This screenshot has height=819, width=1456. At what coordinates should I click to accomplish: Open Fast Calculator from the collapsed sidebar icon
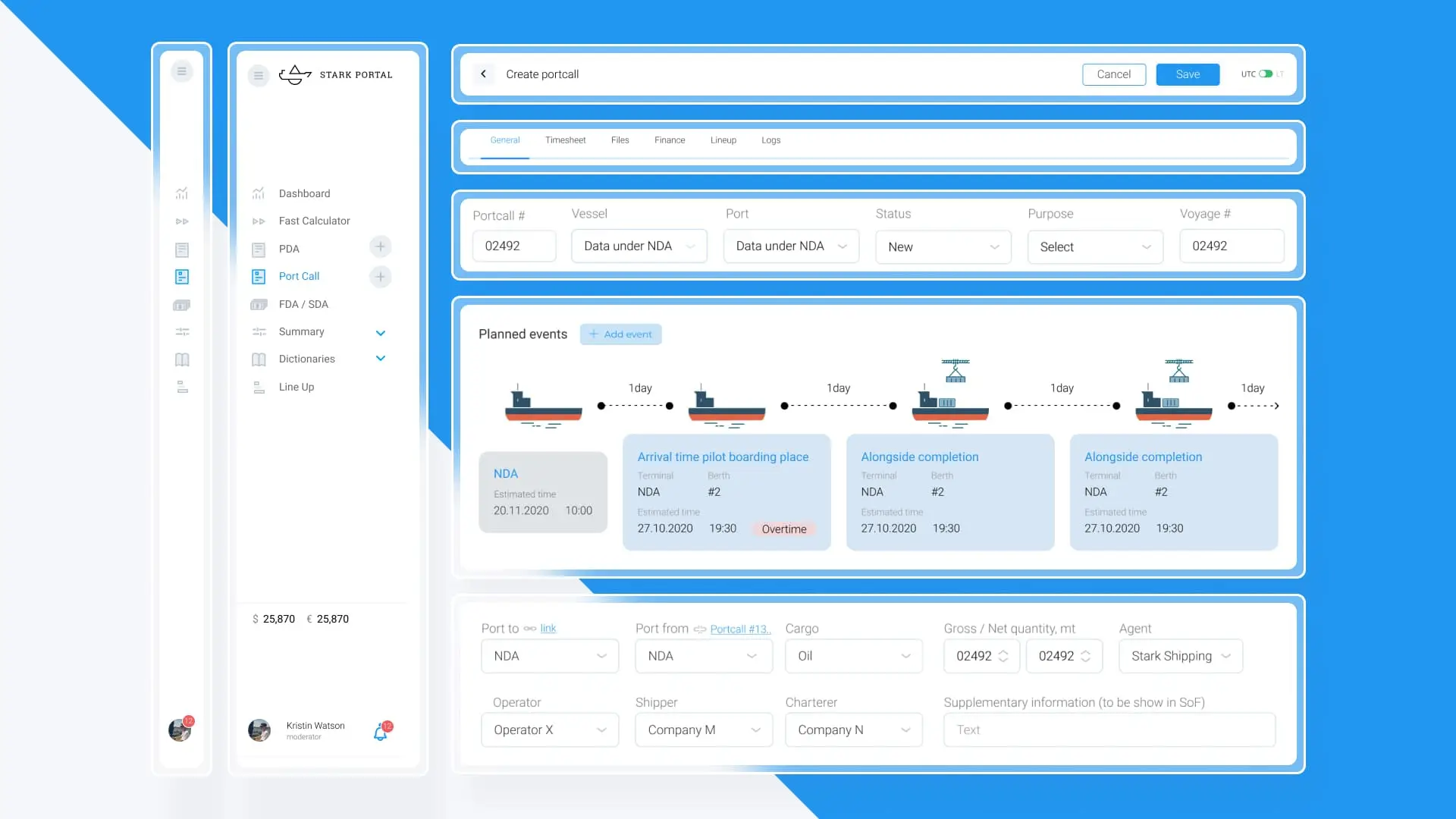[182, 221]
